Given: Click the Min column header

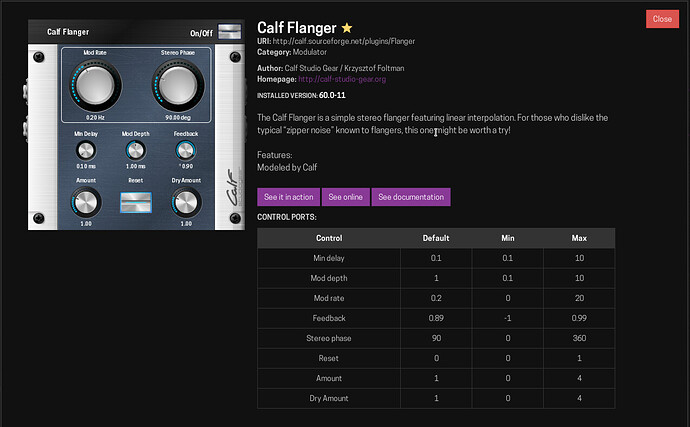Looking at the screenshot, I should (x=508, y=238).
